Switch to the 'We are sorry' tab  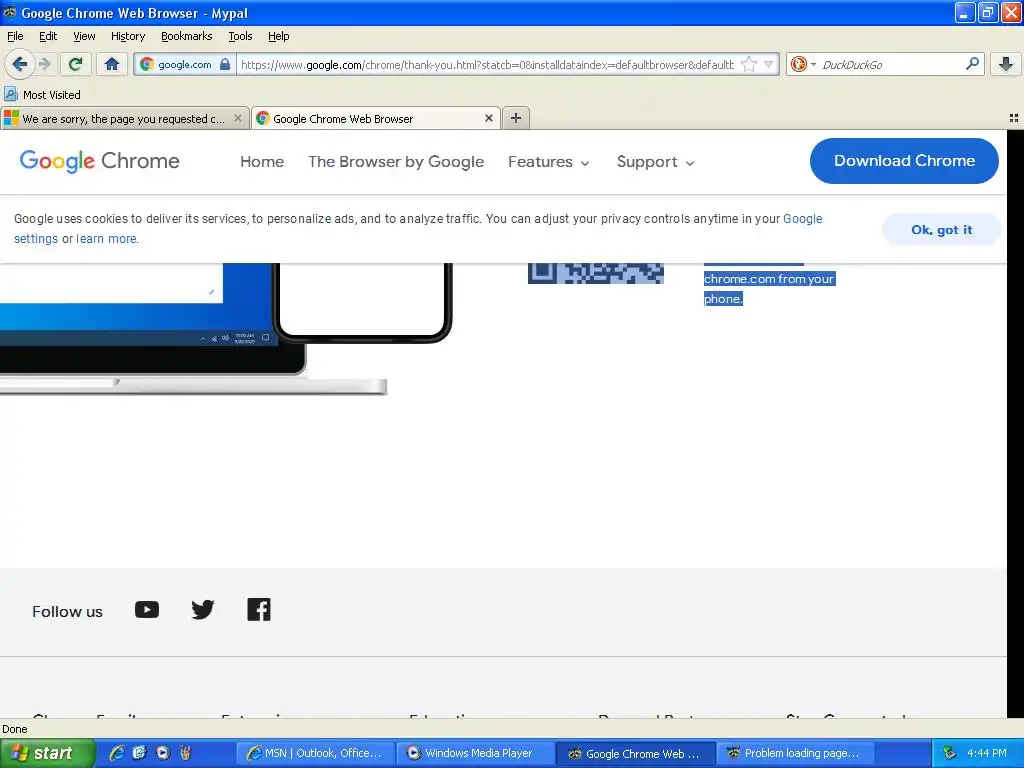click(124, 119)
